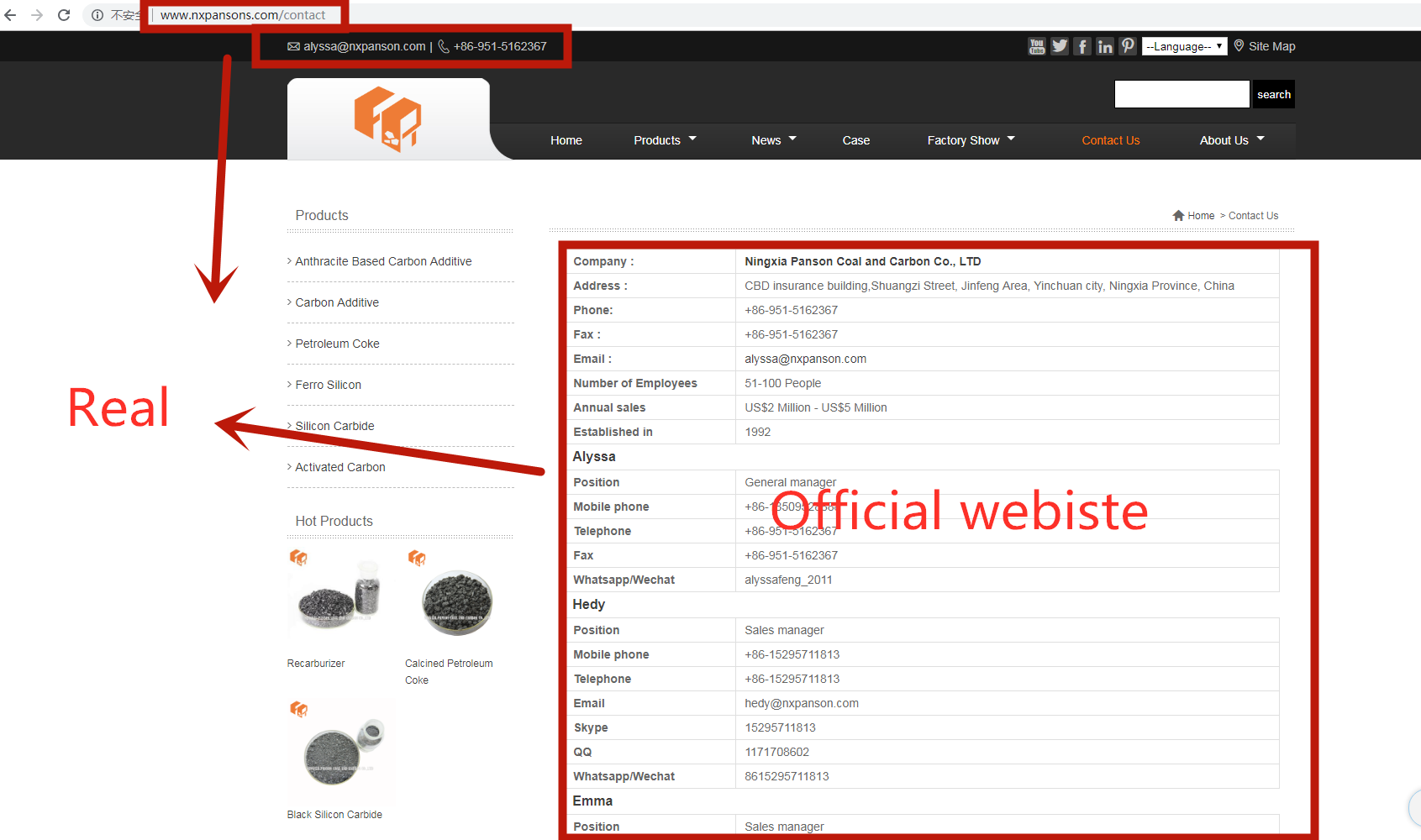Click hedy@nxpanson.com email value

point(802,703)
